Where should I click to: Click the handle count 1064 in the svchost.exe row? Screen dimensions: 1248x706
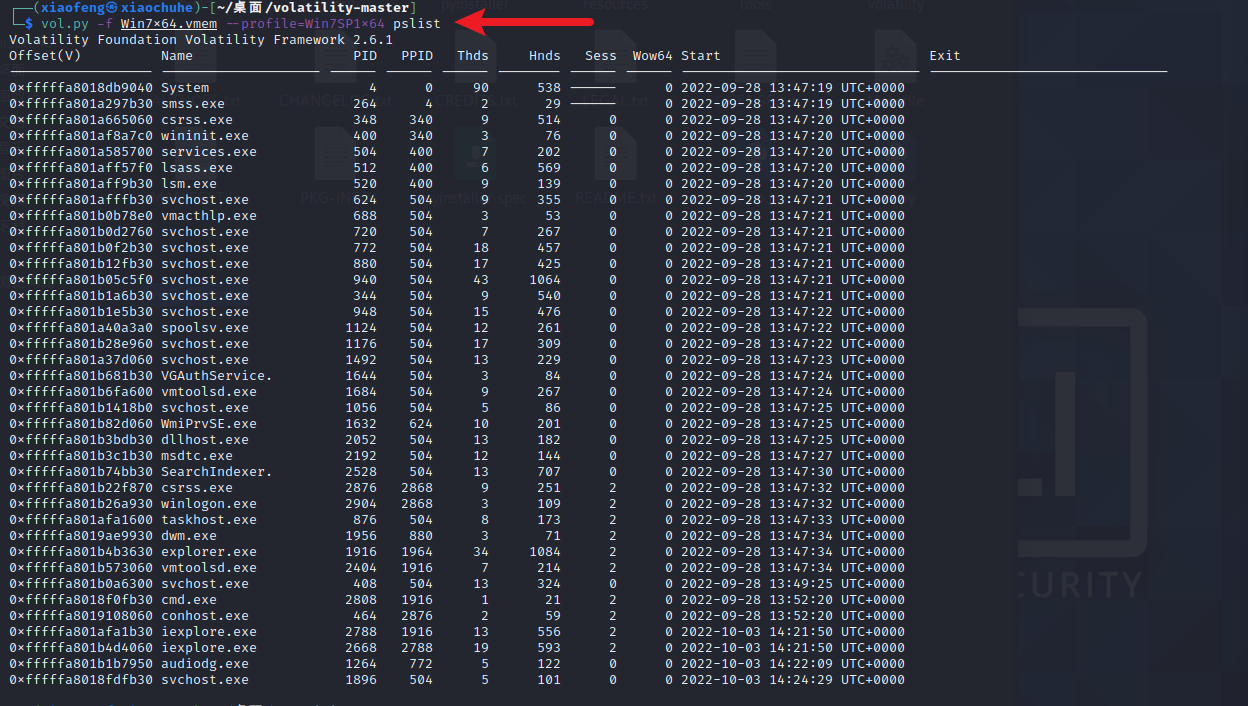(x=545, y=279)
